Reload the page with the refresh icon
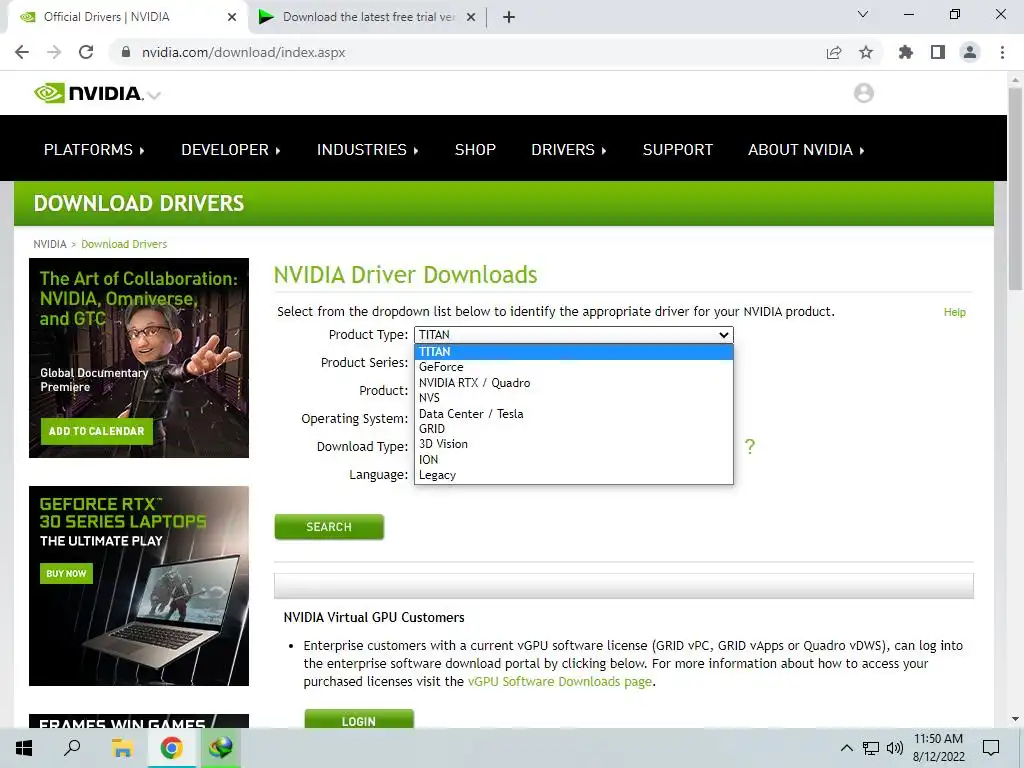The height and width of the screenshot is (768, 1024). tap(86, 52)
